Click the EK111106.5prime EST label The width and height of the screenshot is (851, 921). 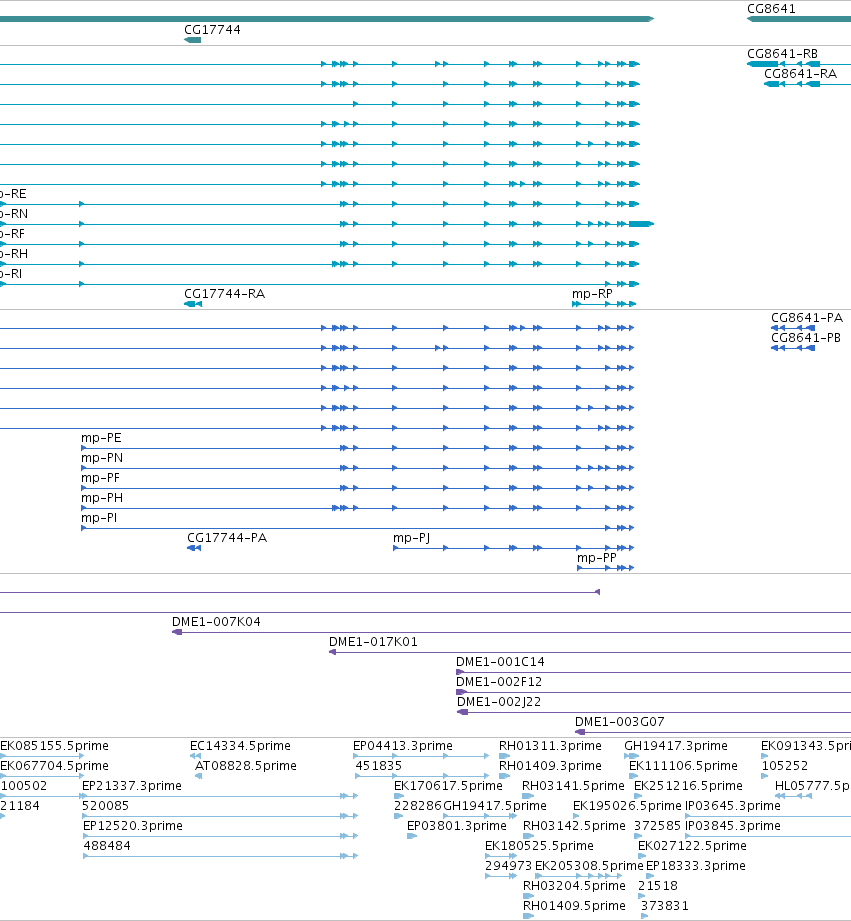click(683, 765)
